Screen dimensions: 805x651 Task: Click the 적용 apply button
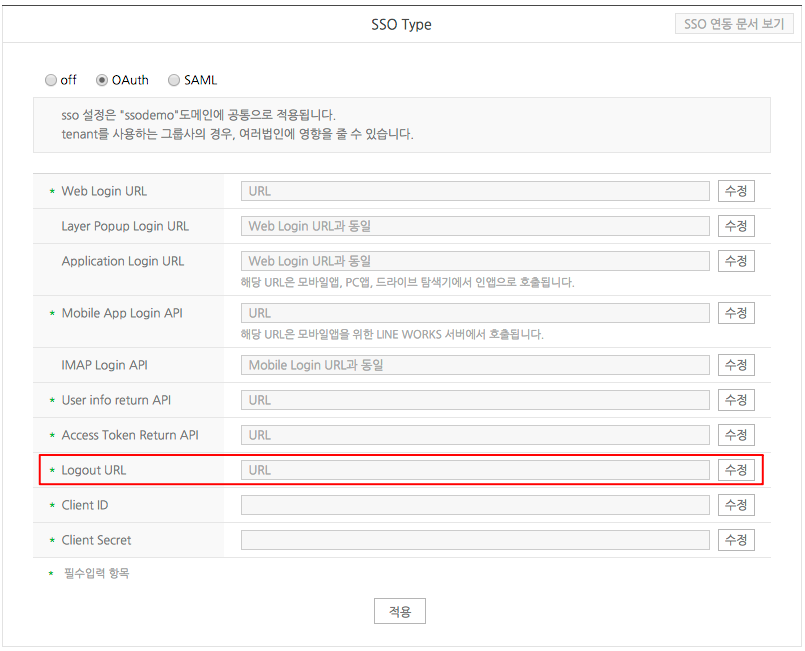click(400, 612)
